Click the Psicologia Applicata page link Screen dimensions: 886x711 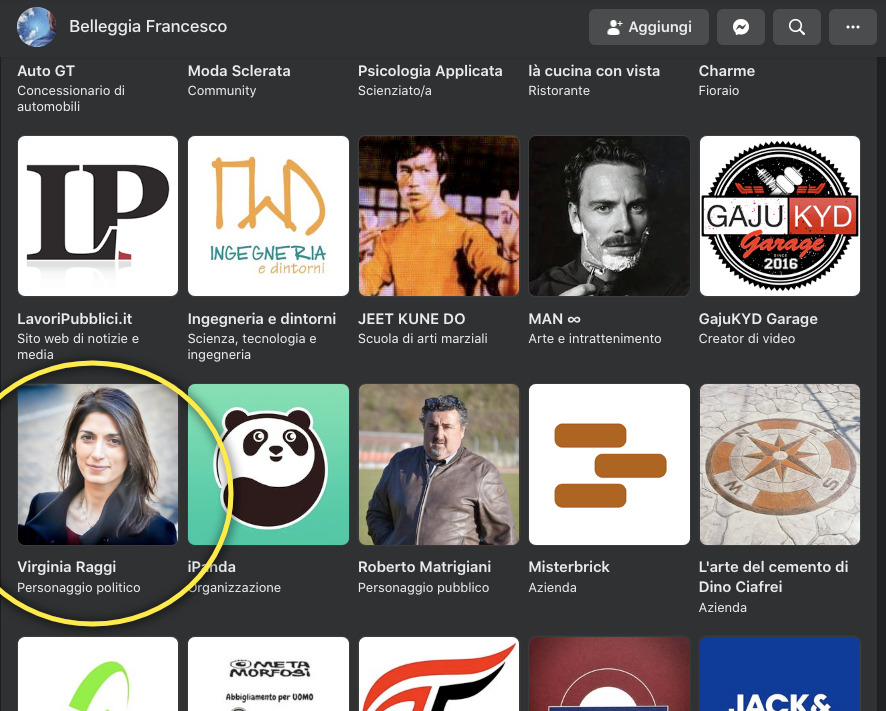(x=430, y=71)
